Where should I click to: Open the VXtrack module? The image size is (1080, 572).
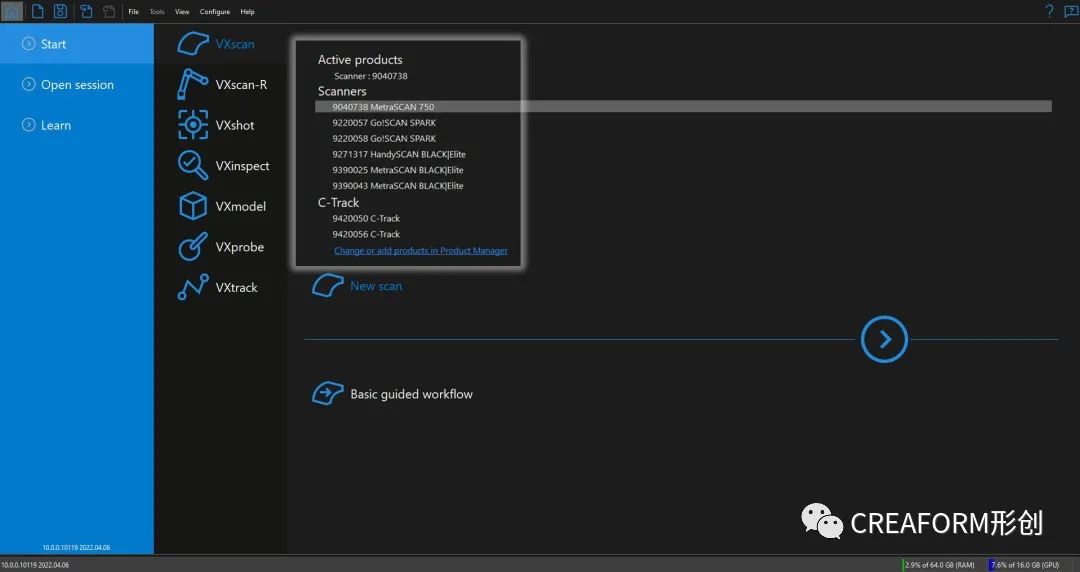pyautogui.click(x=192, y=287)
